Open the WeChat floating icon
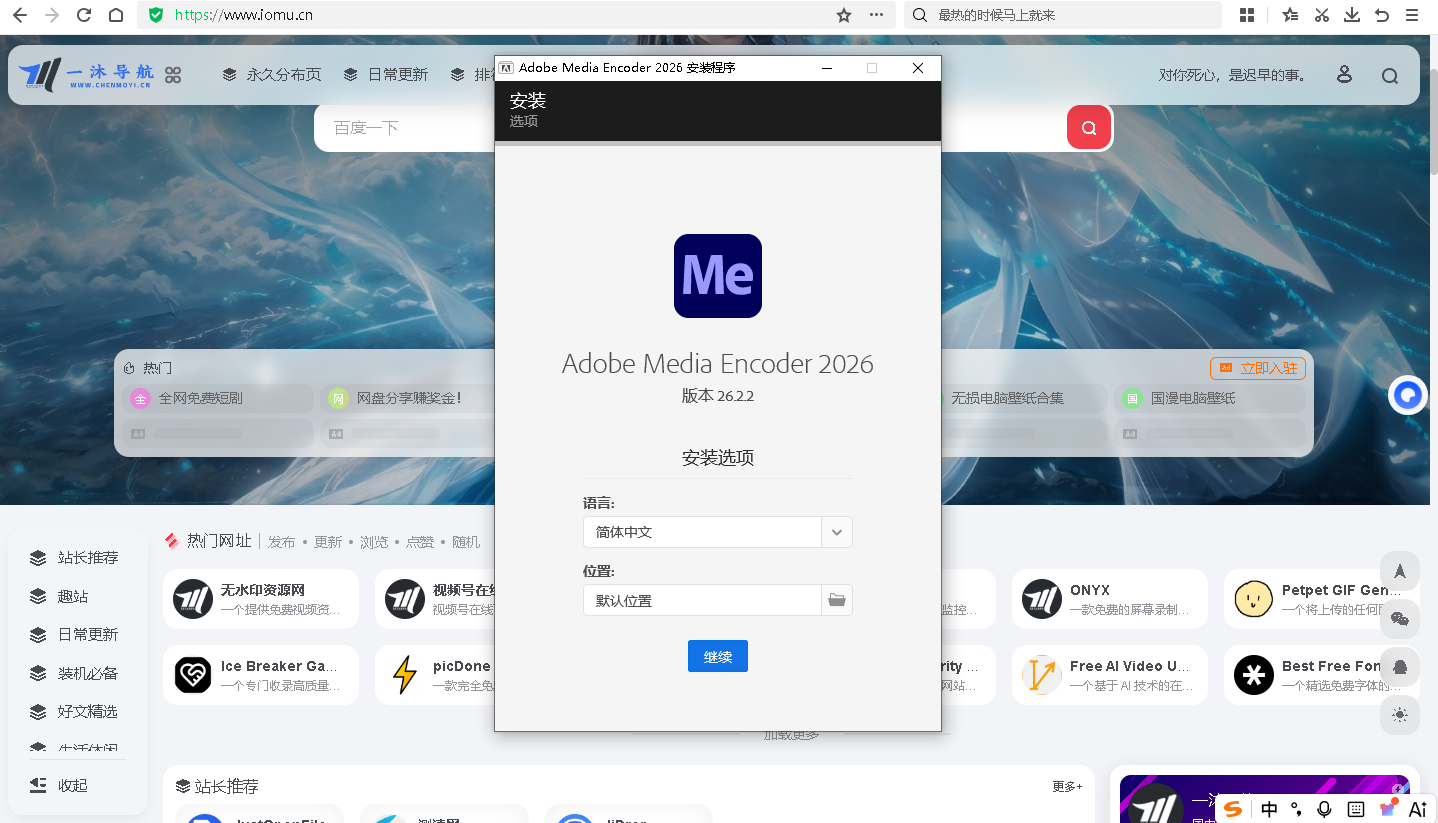 [1400, 619]
